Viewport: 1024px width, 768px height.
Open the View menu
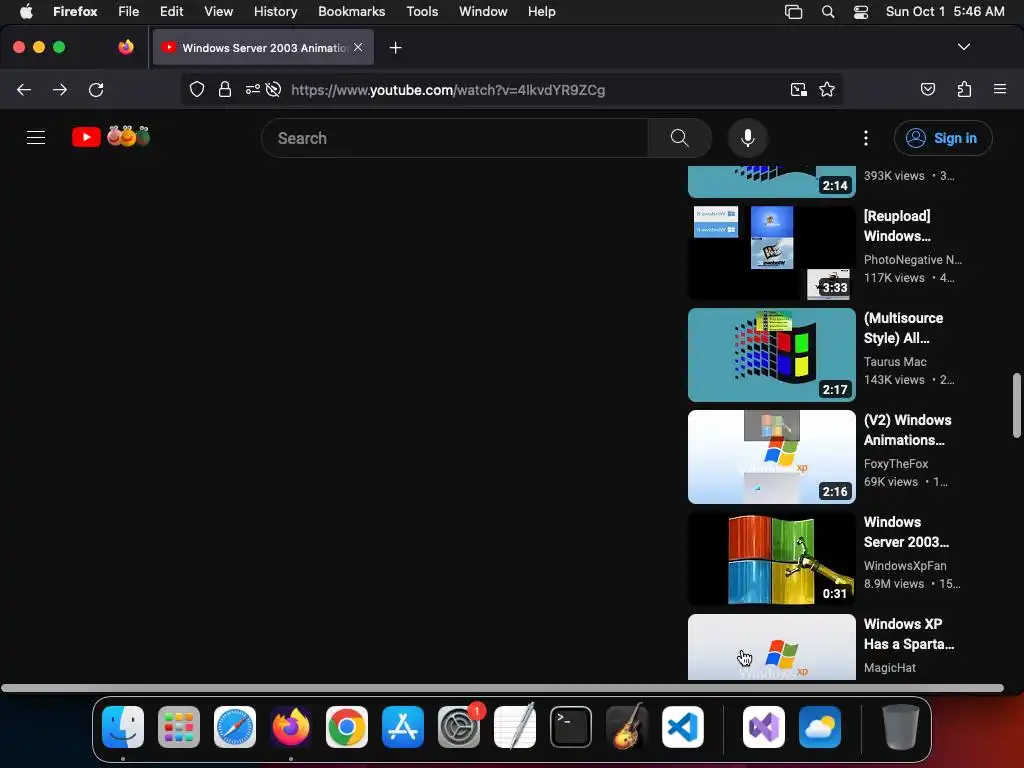tap(218, 12)
